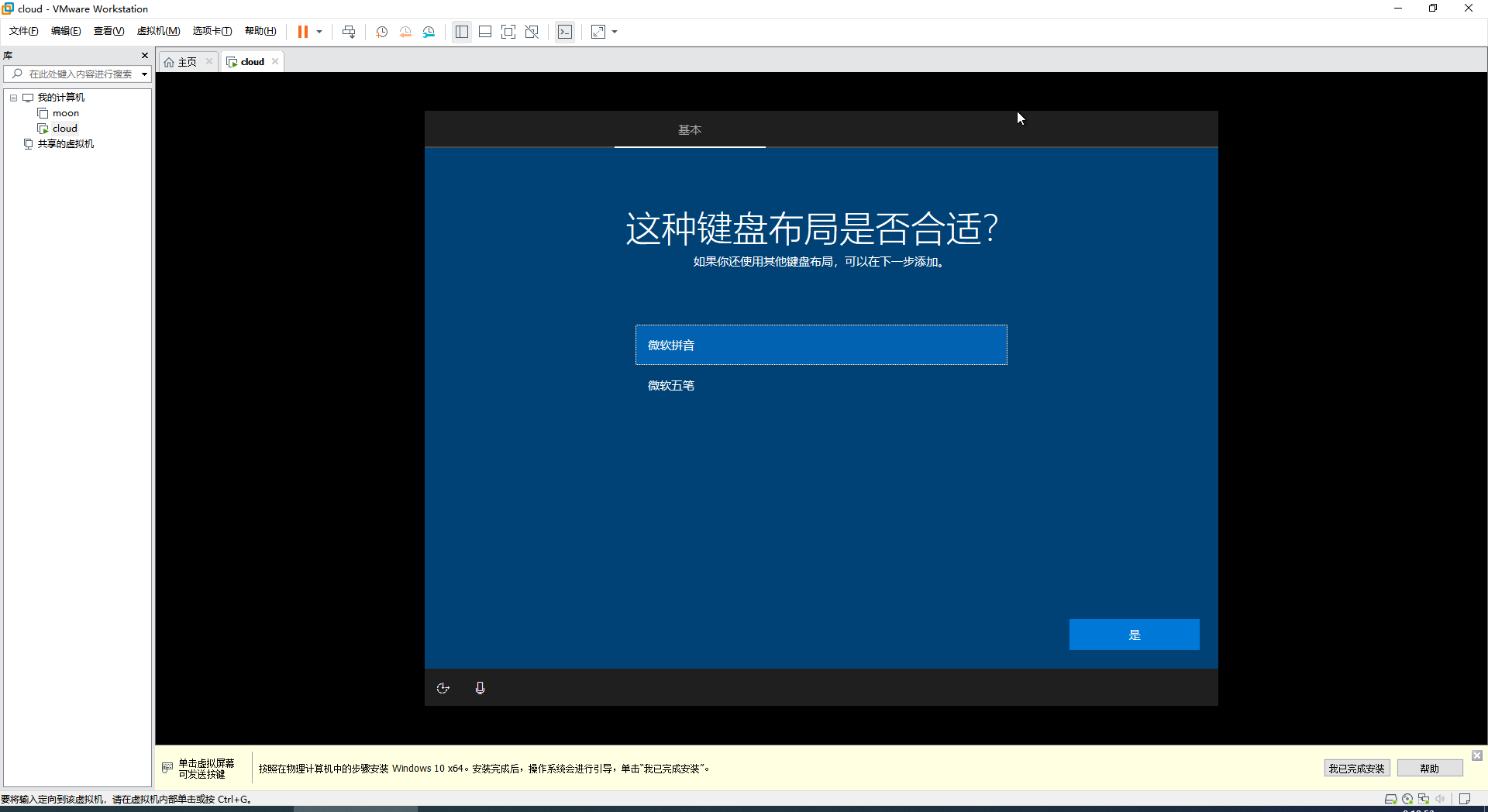
Task: Take a snapshot of the virtual machine
Action: point(382,32)
